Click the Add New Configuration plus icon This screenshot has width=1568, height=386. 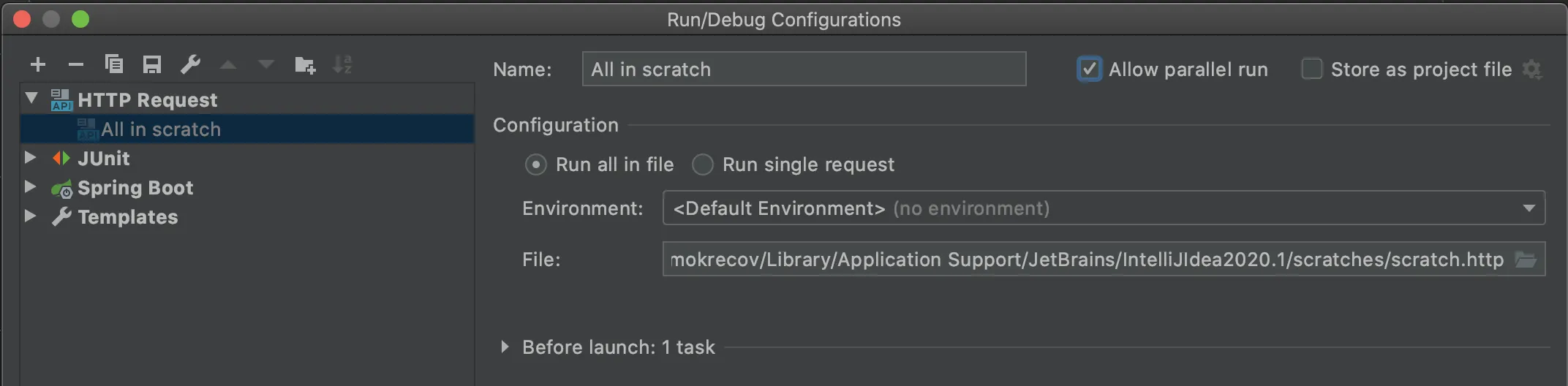38,65
